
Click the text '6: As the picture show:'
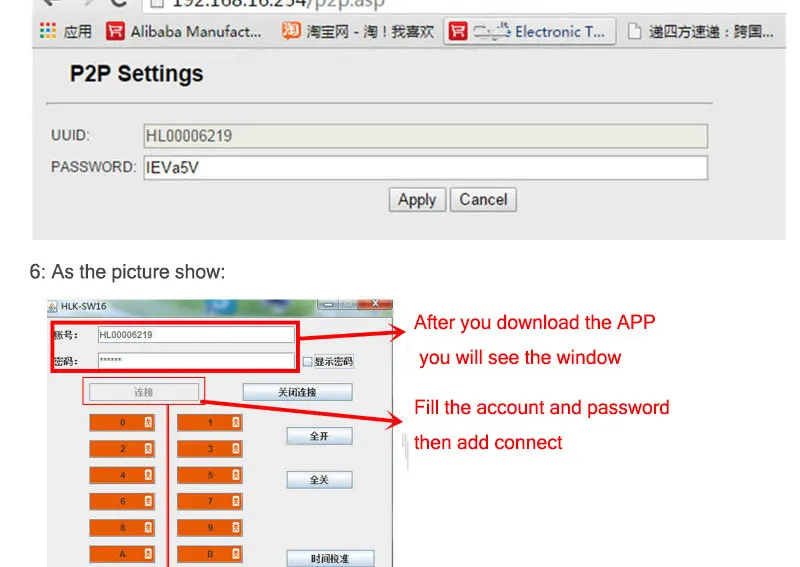click(127, 272)
